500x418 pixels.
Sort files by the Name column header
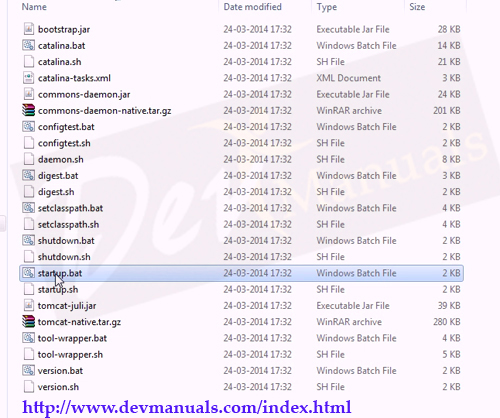click(34, 7)
